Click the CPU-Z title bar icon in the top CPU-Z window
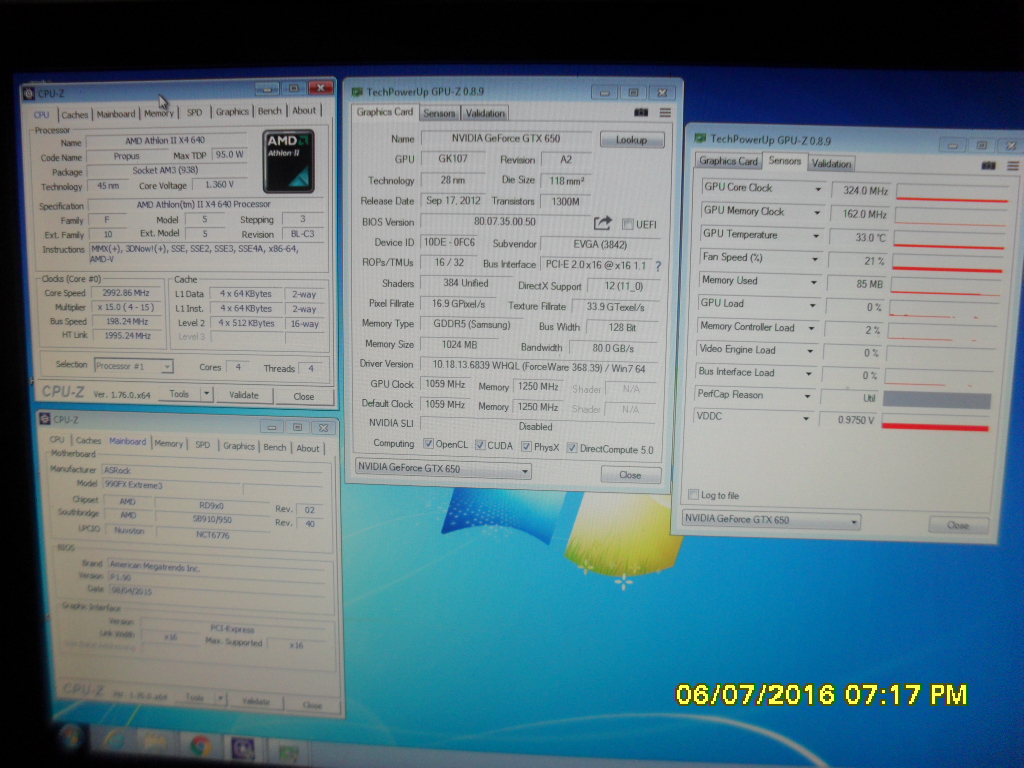 29,93
